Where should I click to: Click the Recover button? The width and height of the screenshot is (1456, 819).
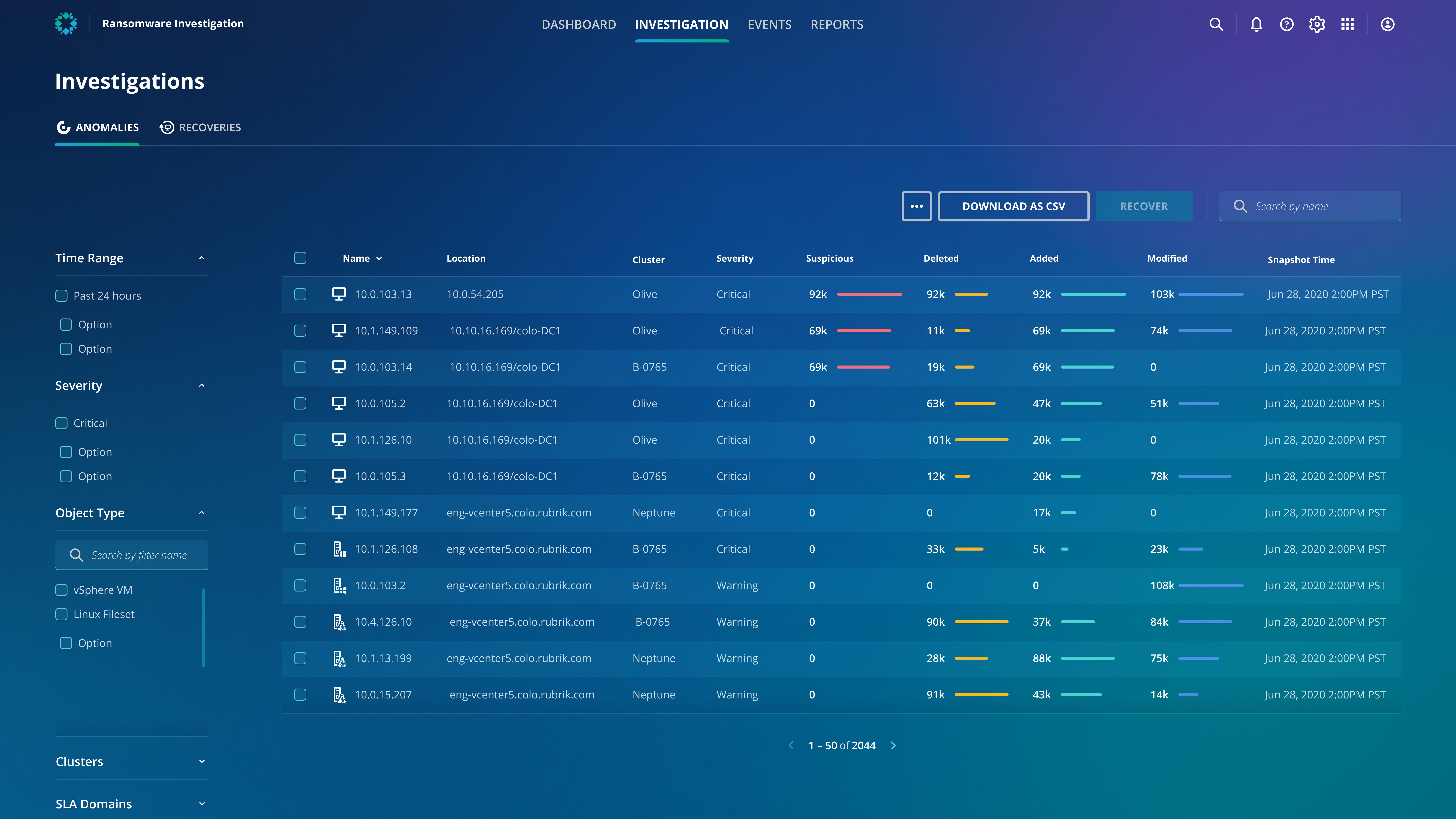coord(1144,206)
